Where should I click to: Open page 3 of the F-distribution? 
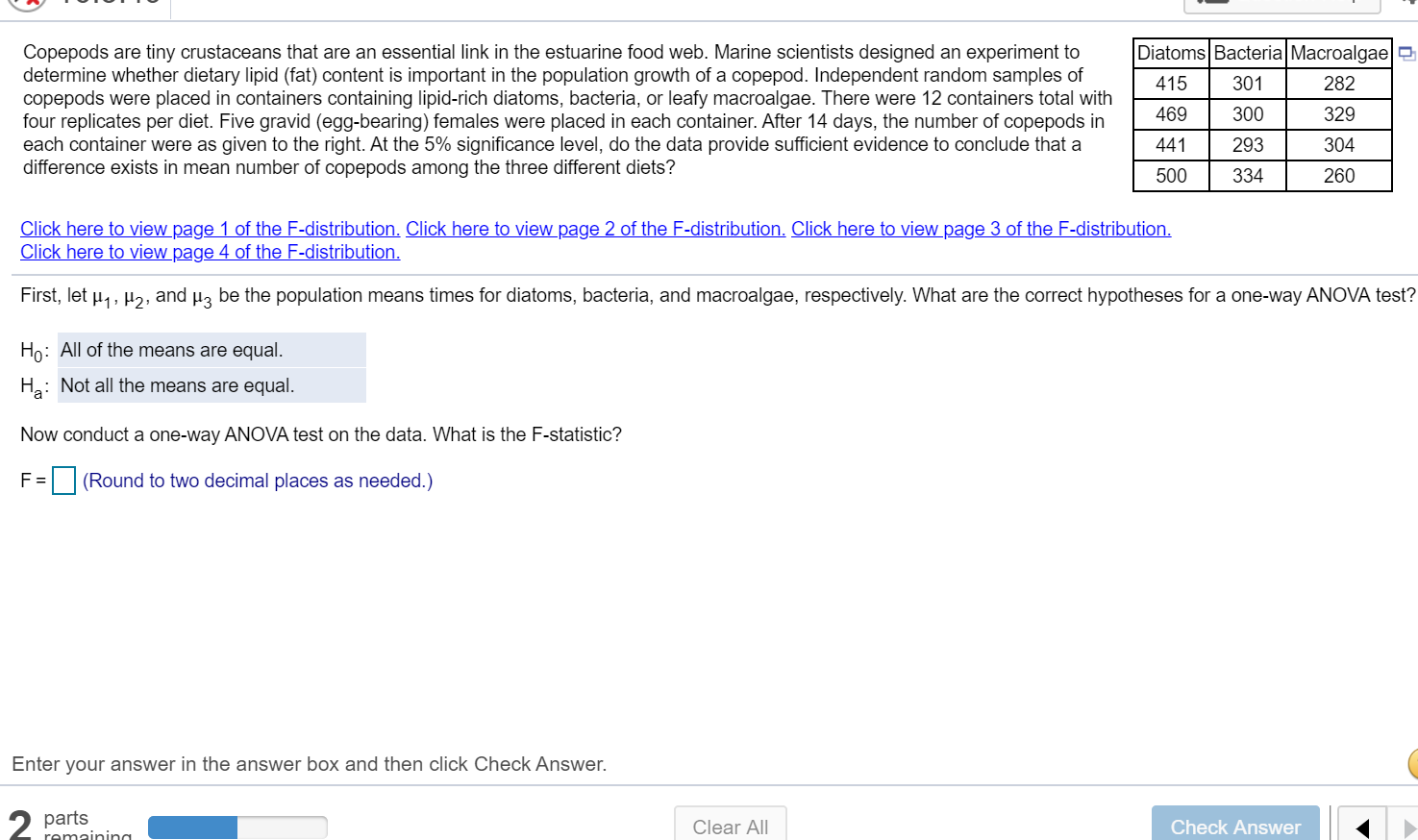[981, 229]
